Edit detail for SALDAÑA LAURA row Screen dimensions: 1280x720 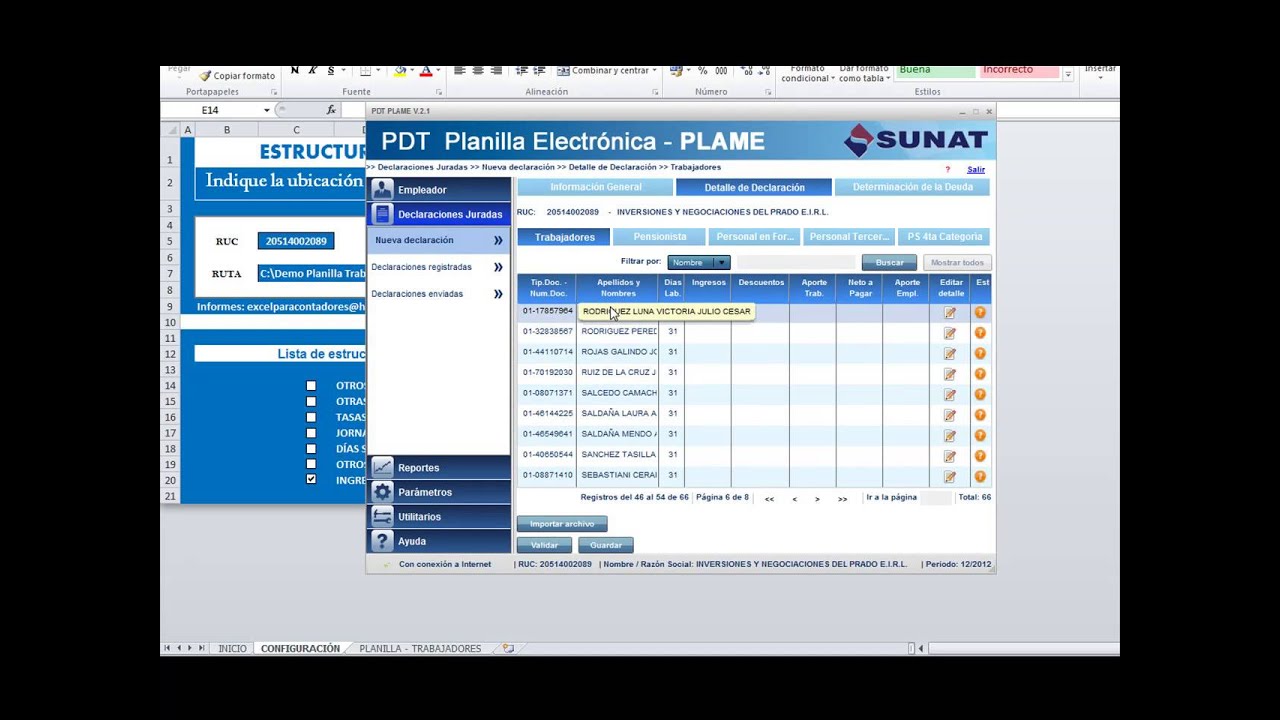950,415
